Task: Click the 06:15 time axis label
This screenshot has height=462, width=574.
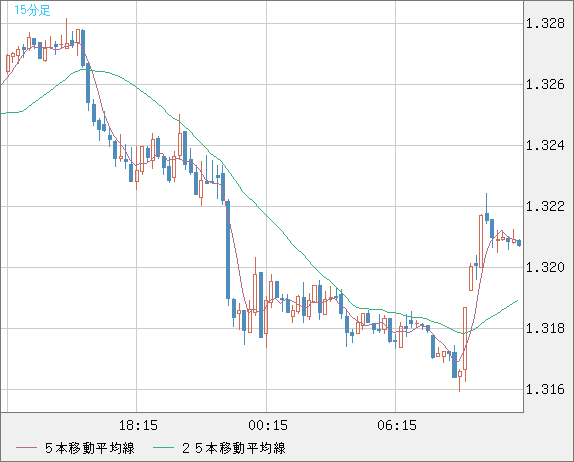Action: pos(397,426)
